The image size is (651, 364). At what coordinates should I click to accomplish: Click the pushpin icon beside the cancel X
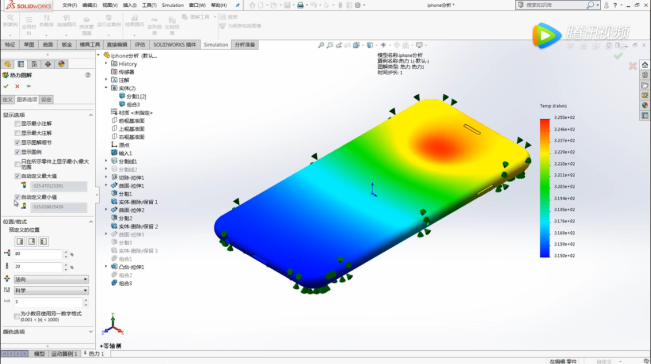click(28, 86)
